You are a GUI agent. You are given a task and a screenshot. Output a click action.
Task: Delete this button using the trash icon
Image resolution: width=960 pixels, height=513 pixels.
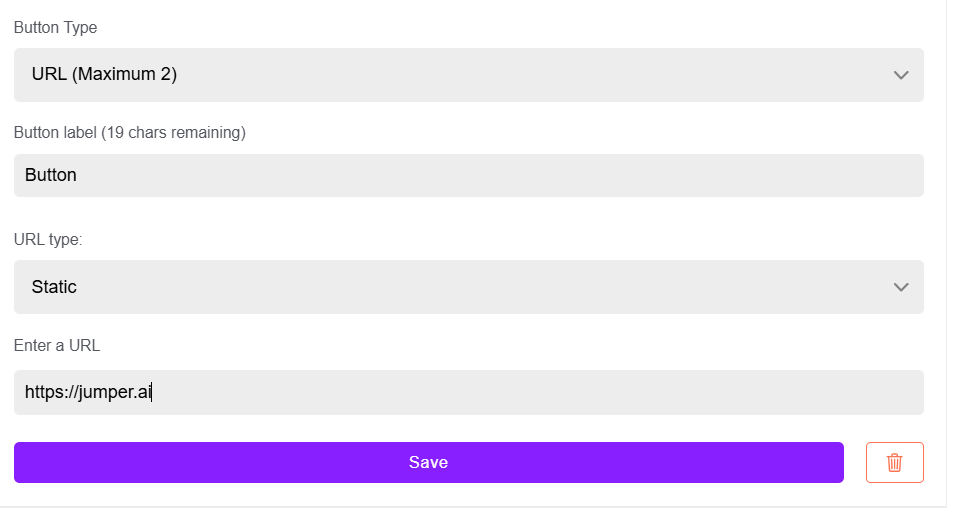point(894,462)
